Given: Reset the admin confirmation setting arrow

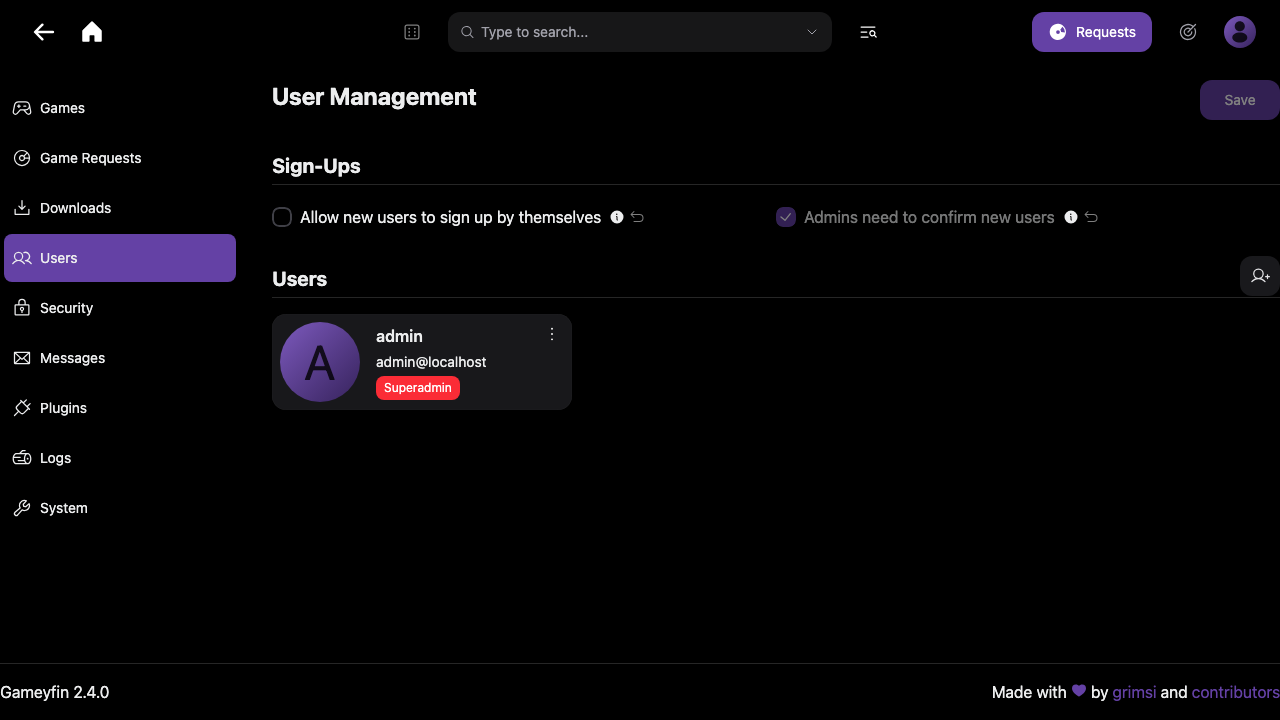Looking at the screenshot, I should [1091, 217].
